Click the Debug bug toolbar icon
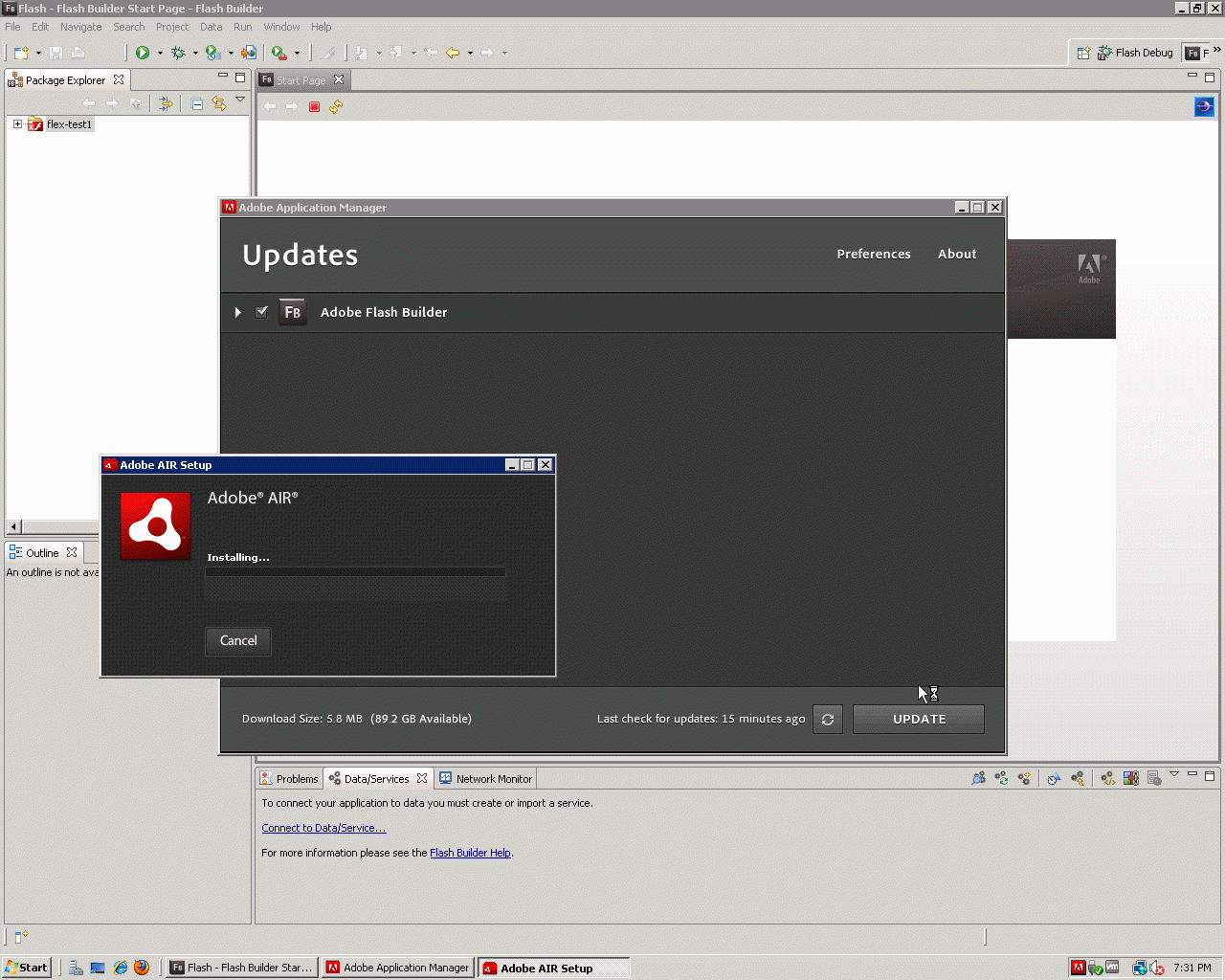1225x980 pixels. click(178, 53)
